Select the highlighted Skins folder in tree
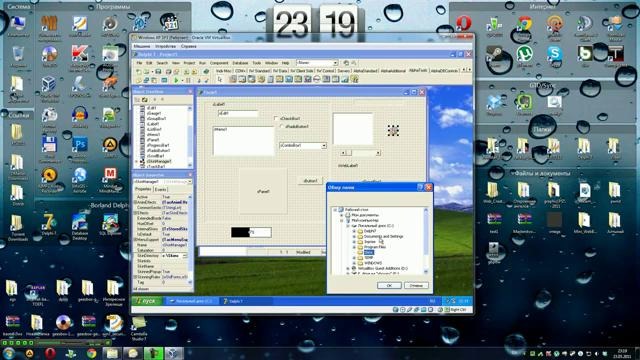Image resolution: width=640 pixels, height=360 pixels. pyautogui.click(x=369, y=252)
